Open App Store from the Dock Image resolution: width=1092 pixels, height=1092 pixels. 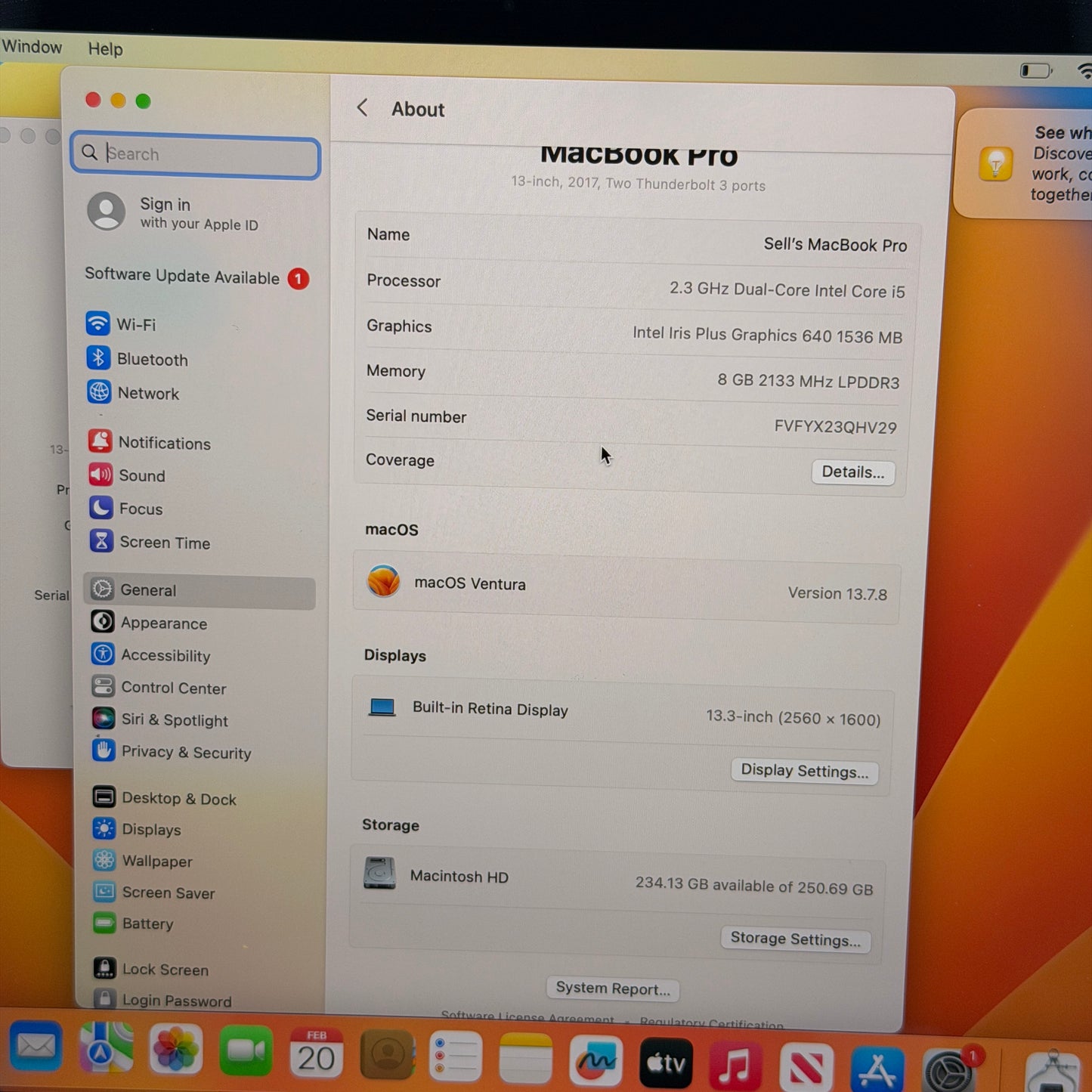877,1069
